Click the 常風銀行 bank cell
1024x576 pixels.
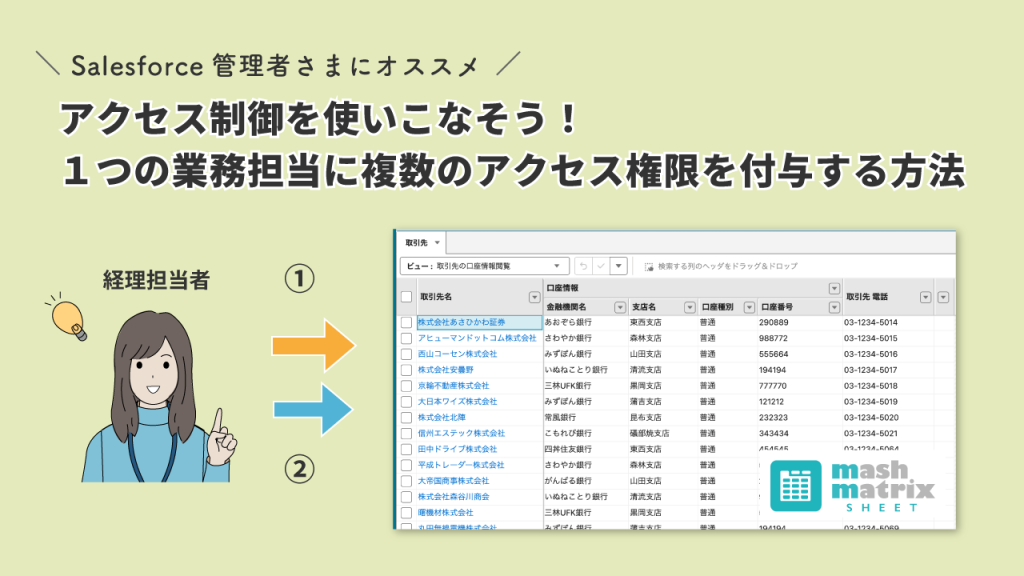pos(560,417)
